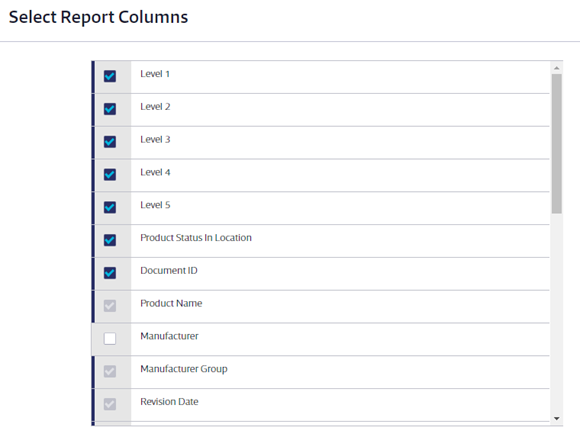Select the Document ID row label

169,270
